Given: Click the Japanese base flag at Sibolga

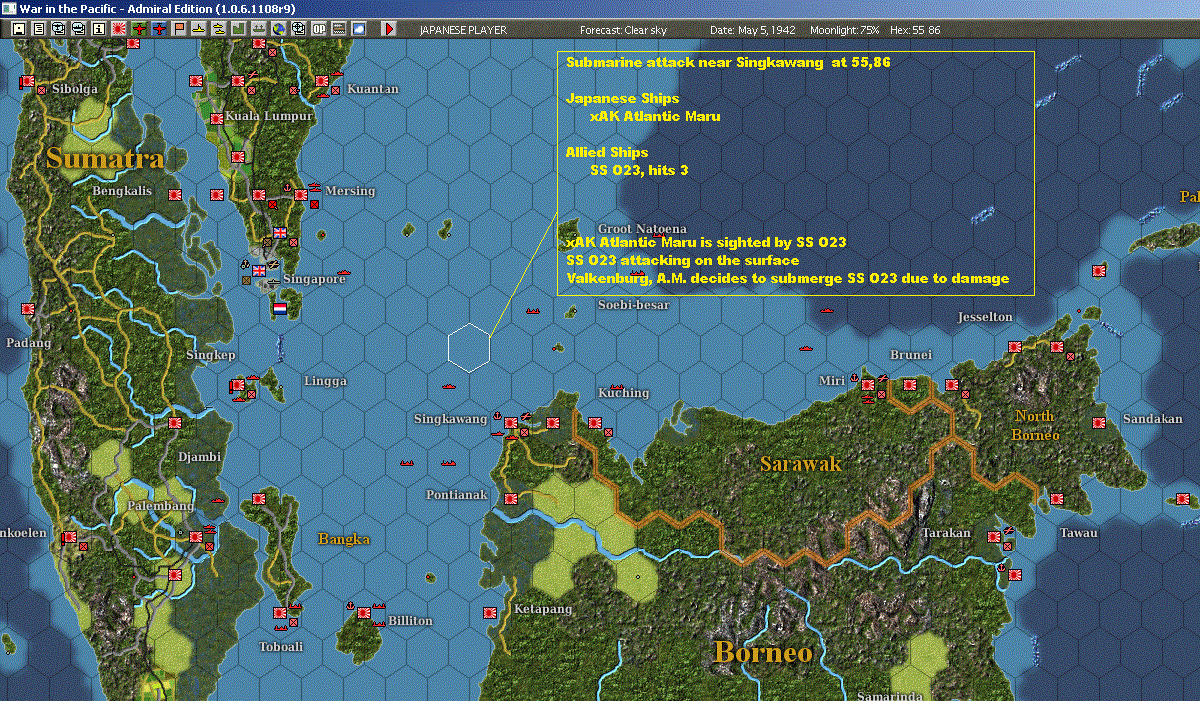Looking at the screenshot, I should pos(27,82).
